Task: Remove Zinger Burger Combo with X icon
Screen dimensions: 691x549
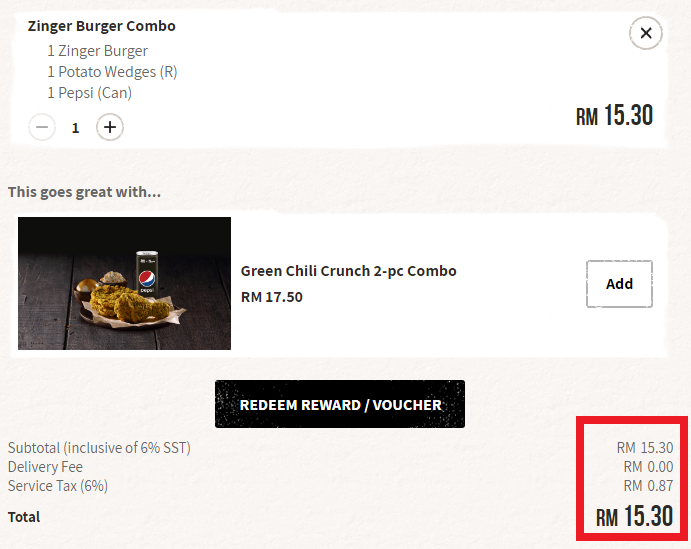Action: (x=646, y=33)
